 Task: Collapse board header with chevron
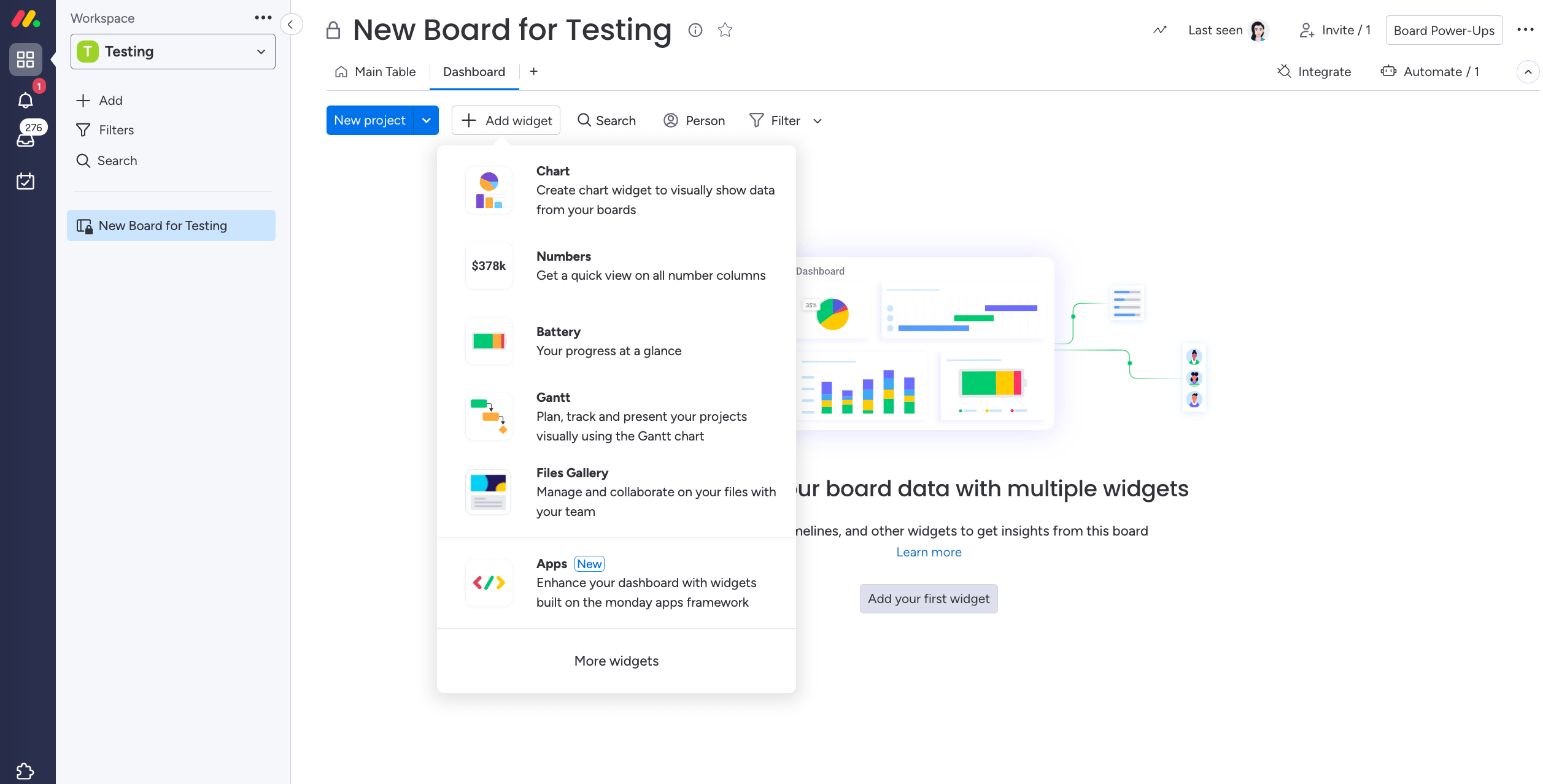[x=1528, y=72]
